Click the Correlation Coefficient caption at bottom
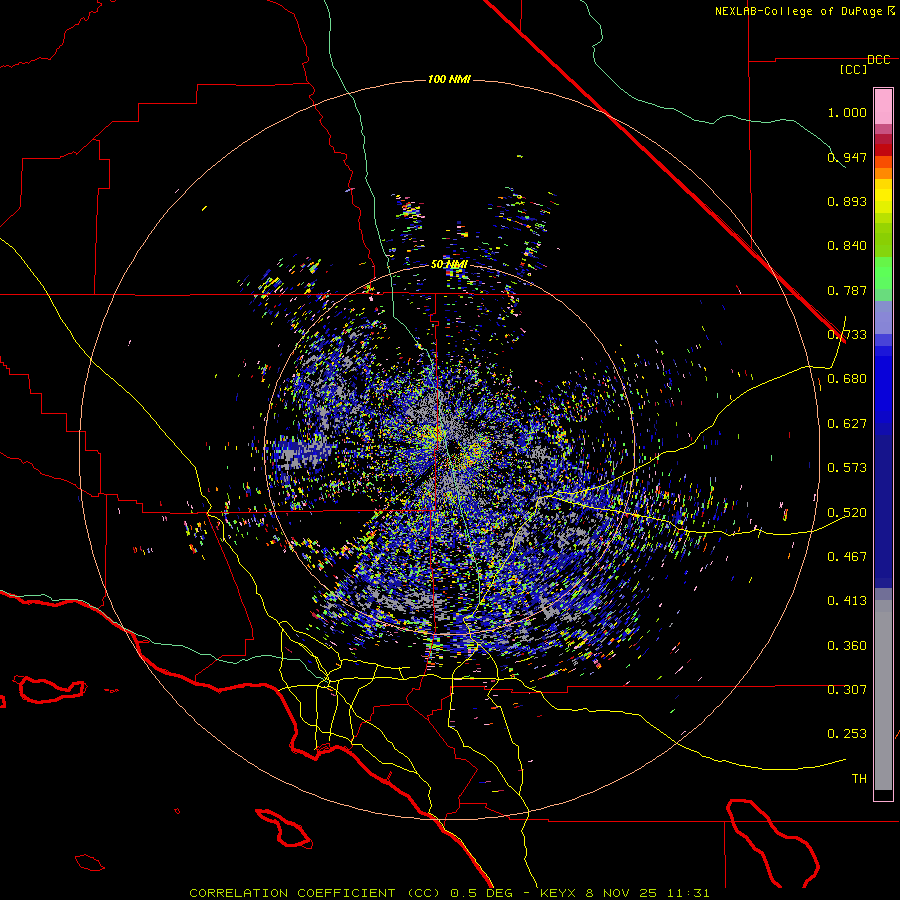This screenshot has width=900, height=900. [449, 893]
